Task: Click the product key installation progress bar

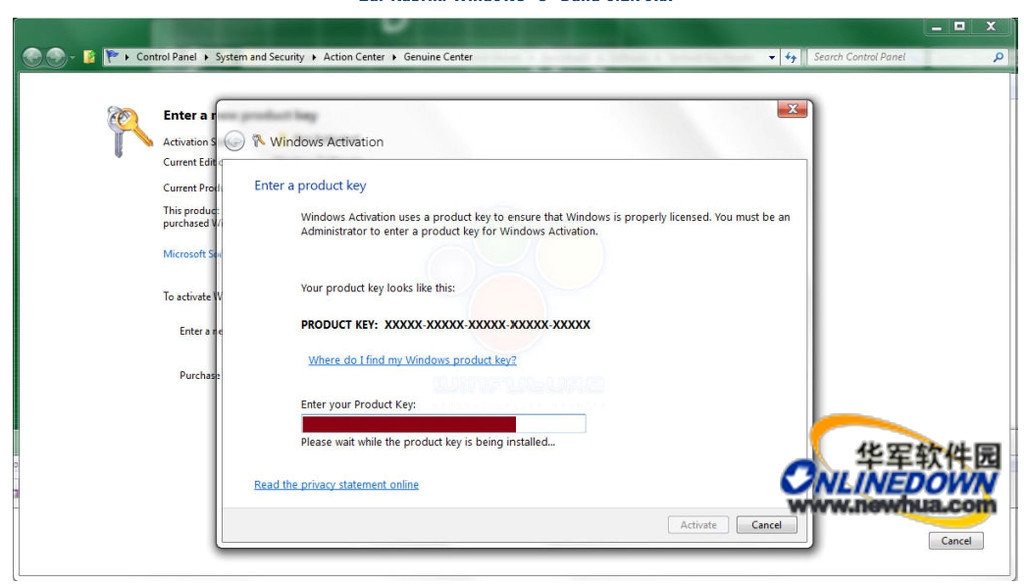Action: [x=443, y=424]
